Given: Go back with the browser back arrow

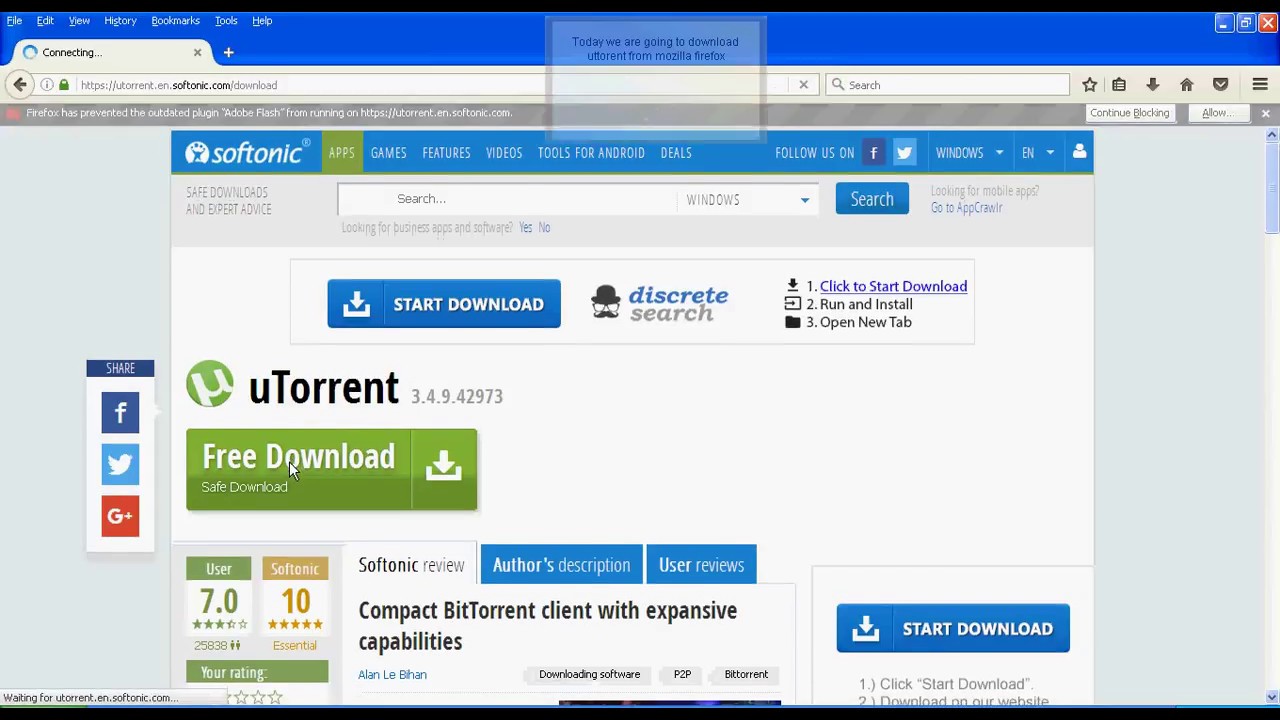Looking at the screenshot, I should point(20,85).
